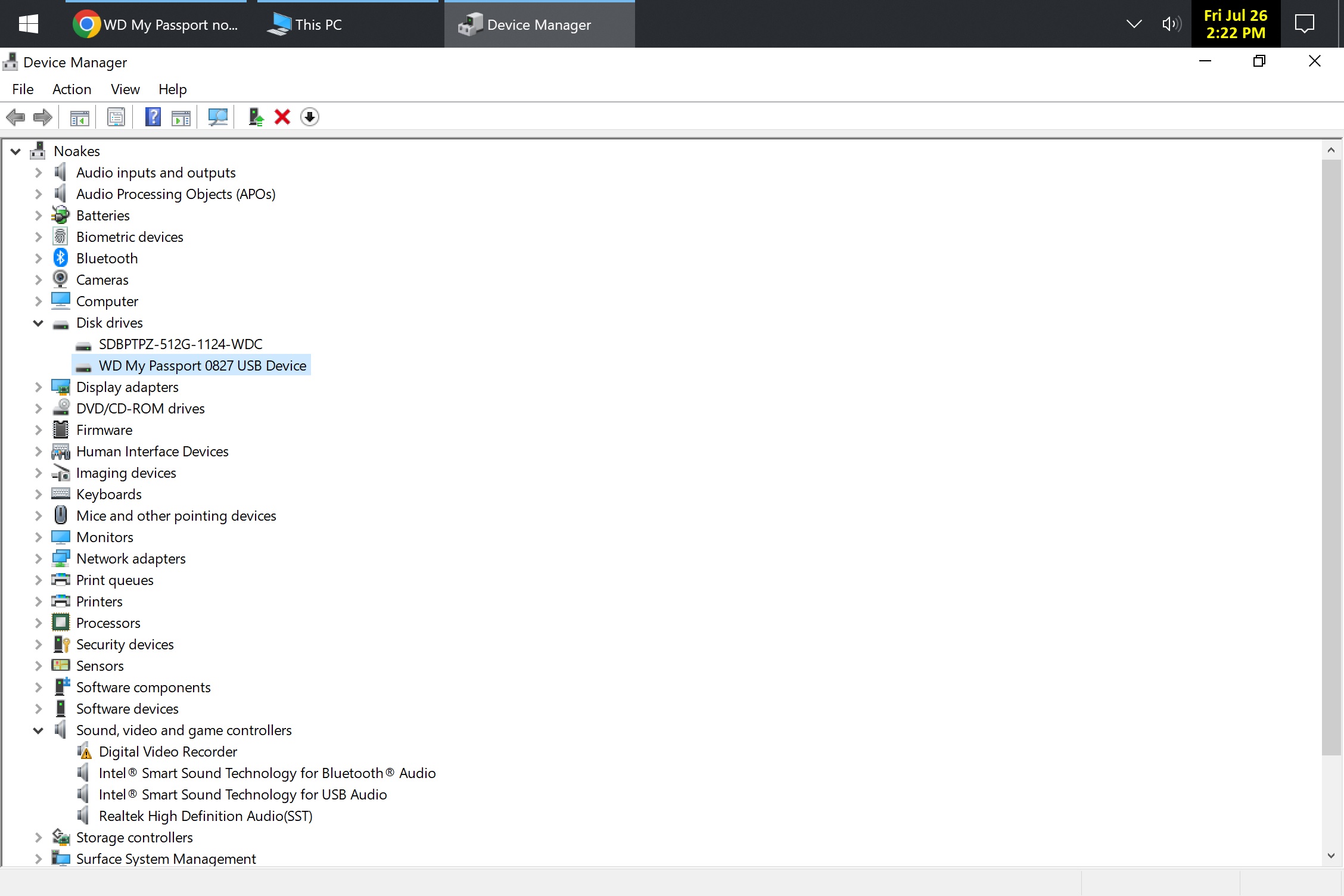Open the Properties toolbar icon
This screenshot has height=896, width=1344.
[x=116, y=117]
